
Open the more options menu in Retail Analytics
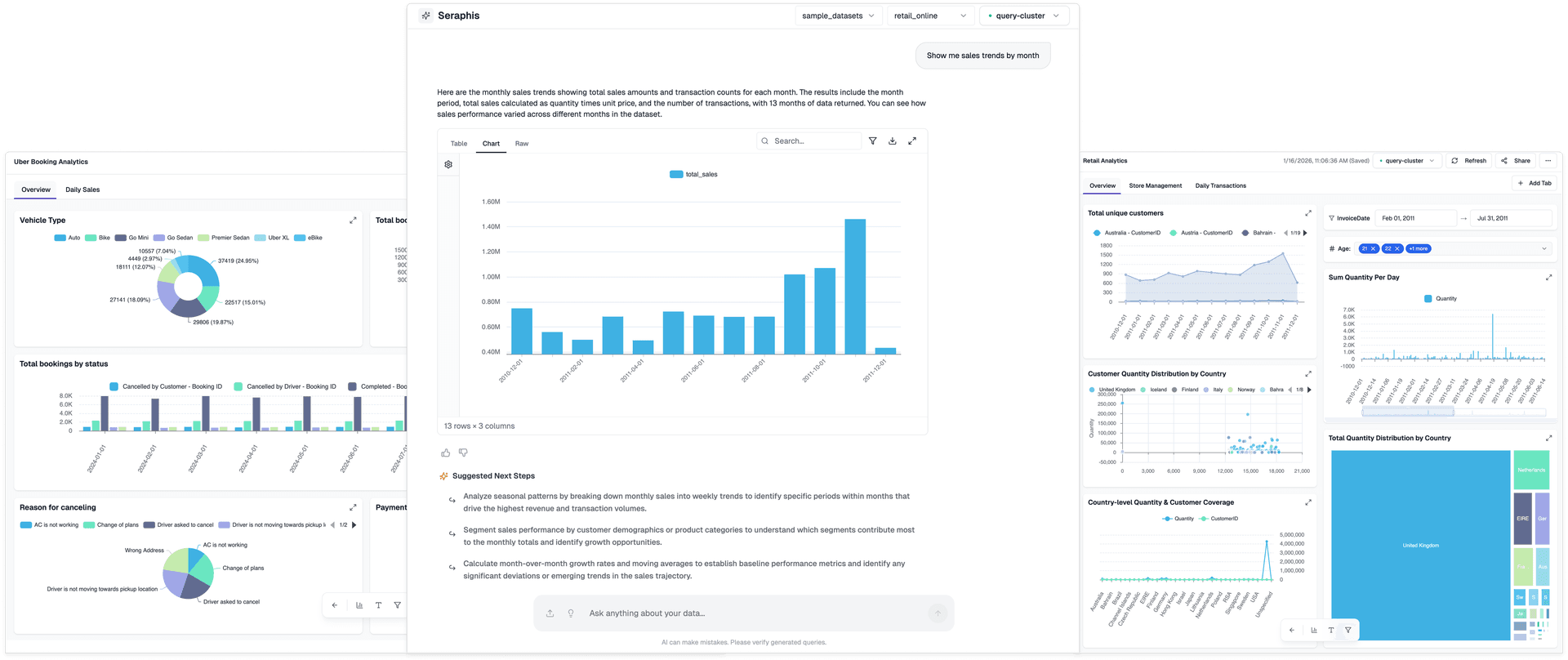[x=1548, y=161]
